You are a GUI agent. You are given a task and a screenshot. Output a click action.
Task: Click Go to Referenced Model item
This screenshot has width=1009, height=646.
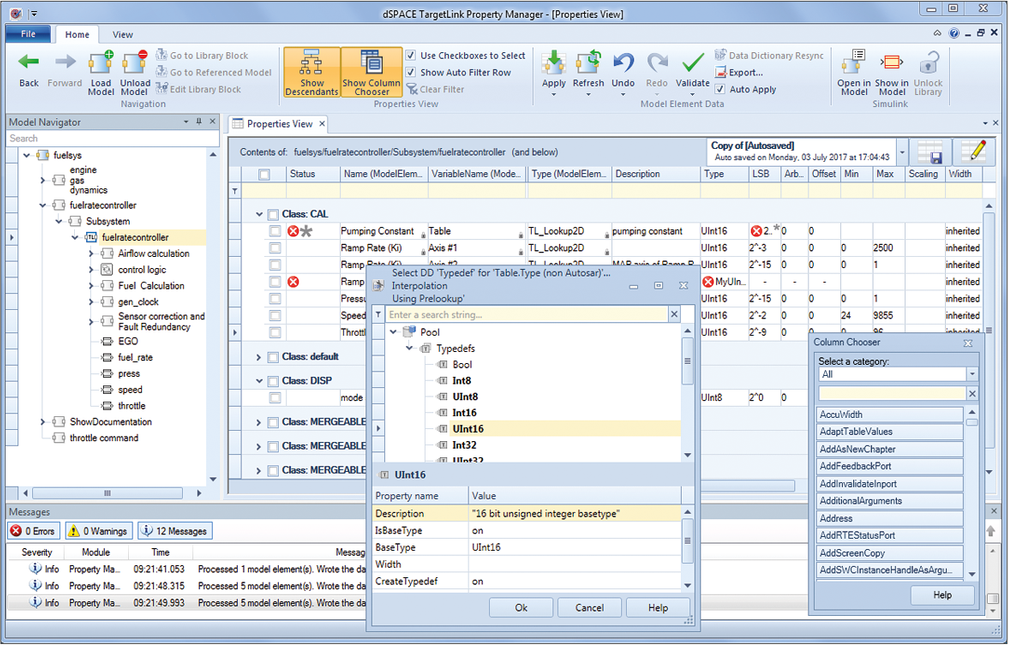point(214,73)
